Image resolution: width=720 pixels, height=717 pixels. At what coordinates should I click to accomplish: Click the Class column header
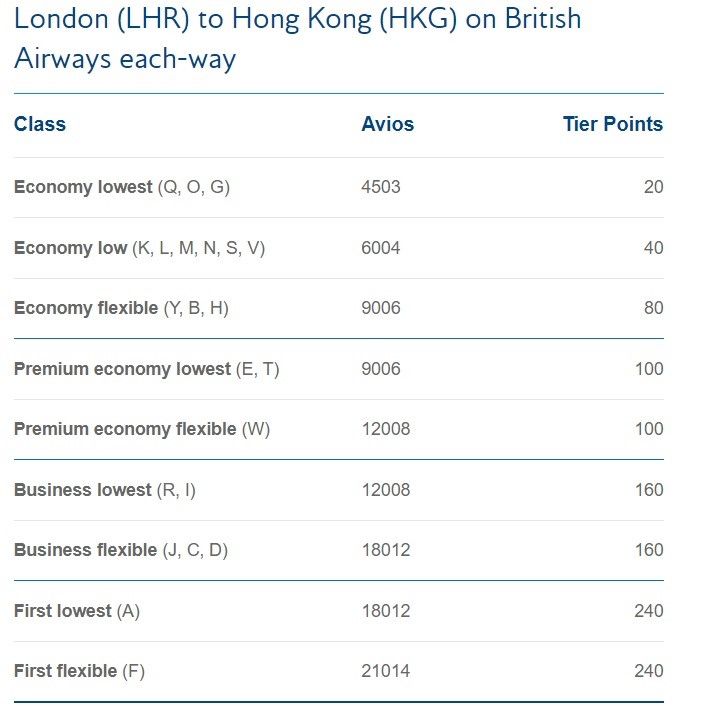pyautogui.click(x=40, y=125)
